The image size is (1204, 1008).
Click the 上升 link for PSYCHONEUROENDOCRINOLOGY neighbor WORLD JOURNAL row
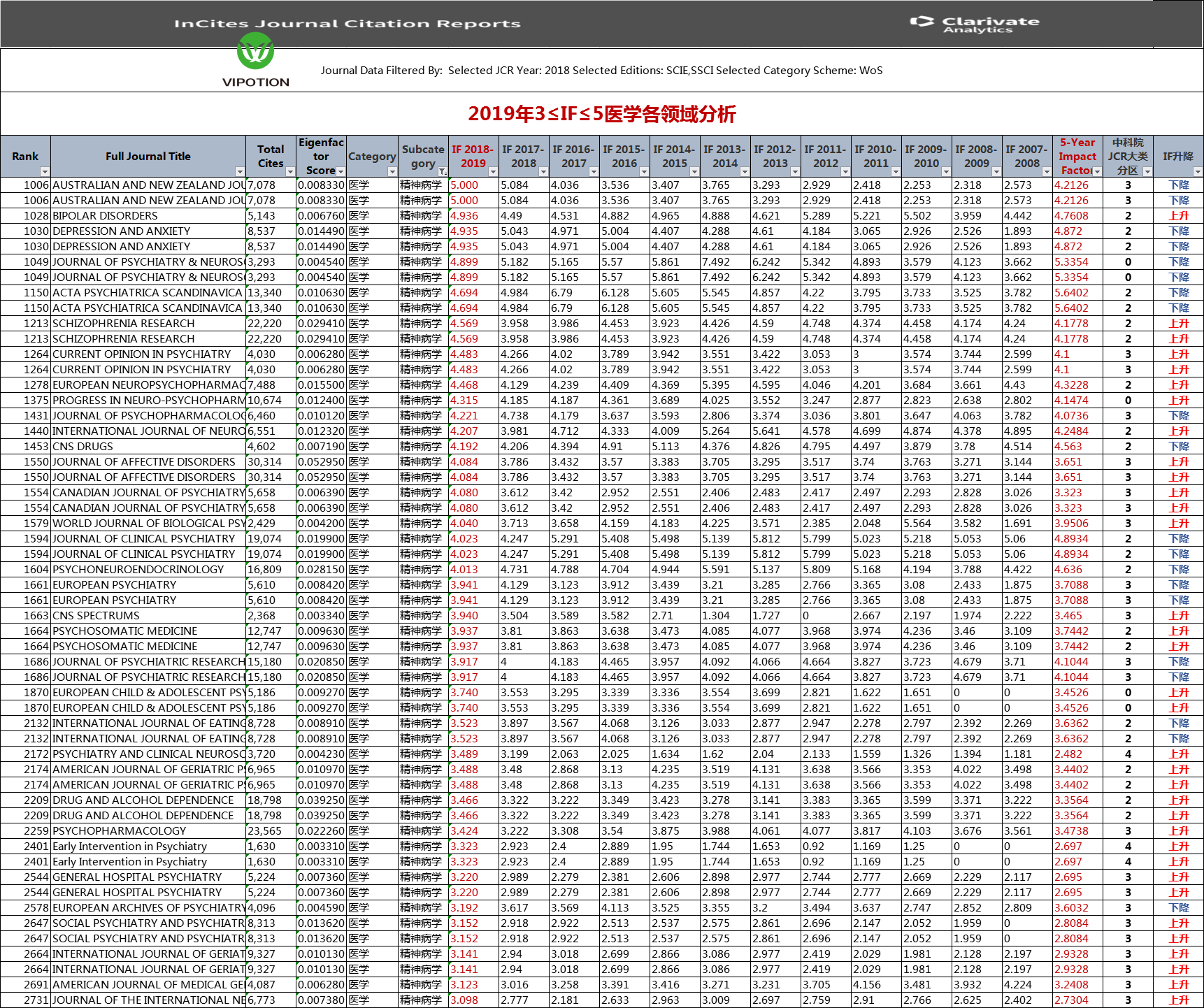(1178, 524)
